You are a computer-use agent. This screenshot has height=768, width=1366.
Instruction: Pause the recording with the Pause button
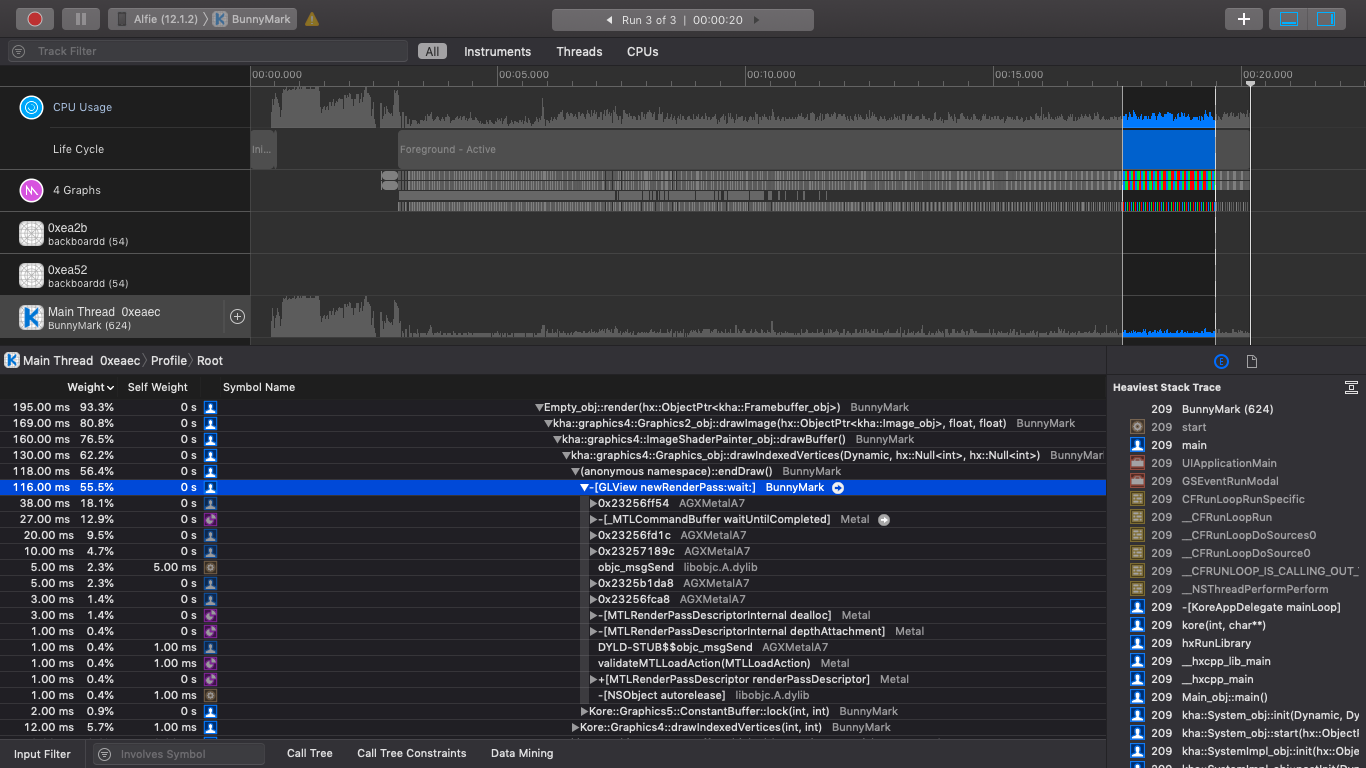[80, 19]
